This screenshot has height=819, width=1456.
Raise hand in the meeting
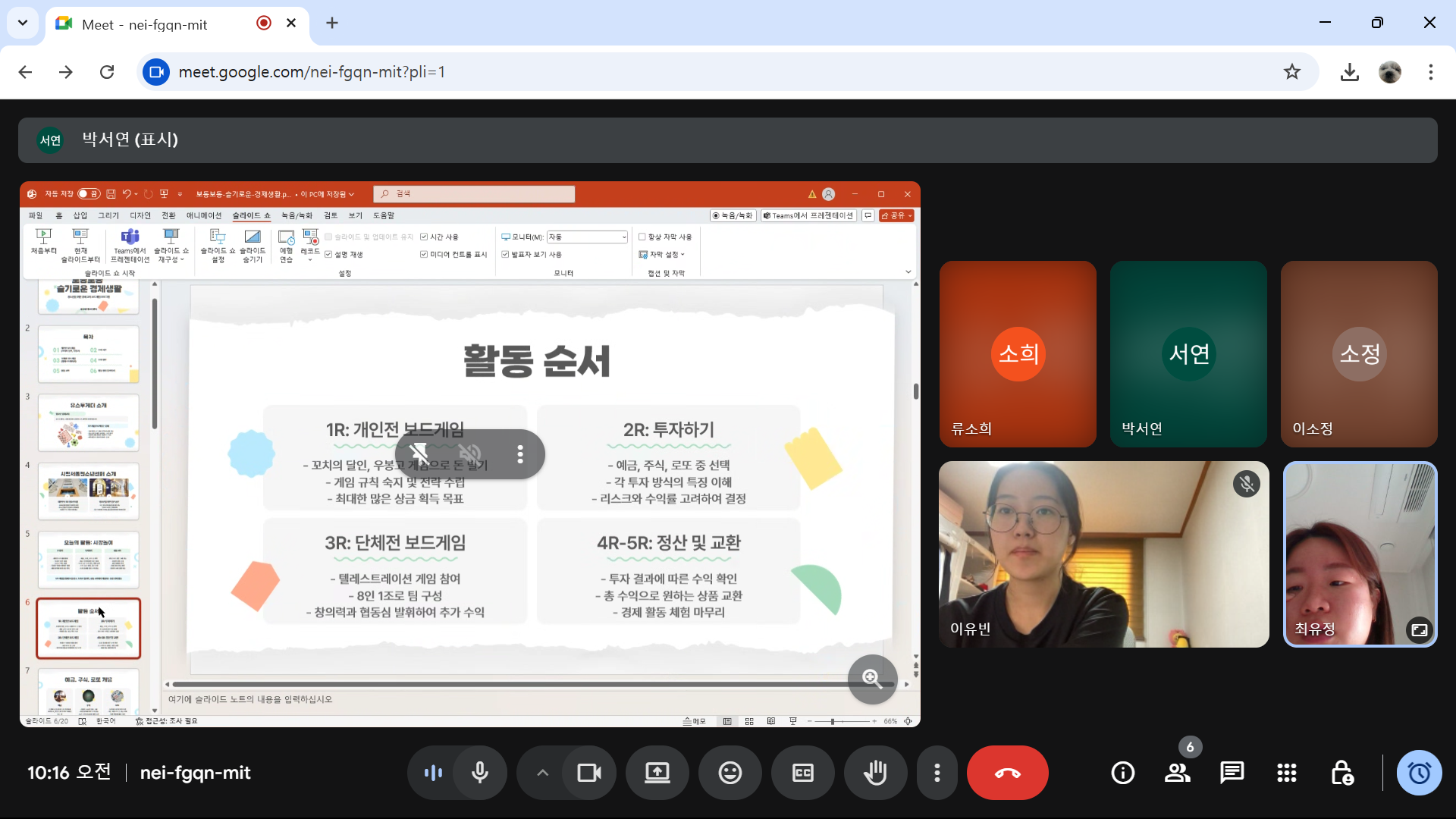tap(875, 773)
